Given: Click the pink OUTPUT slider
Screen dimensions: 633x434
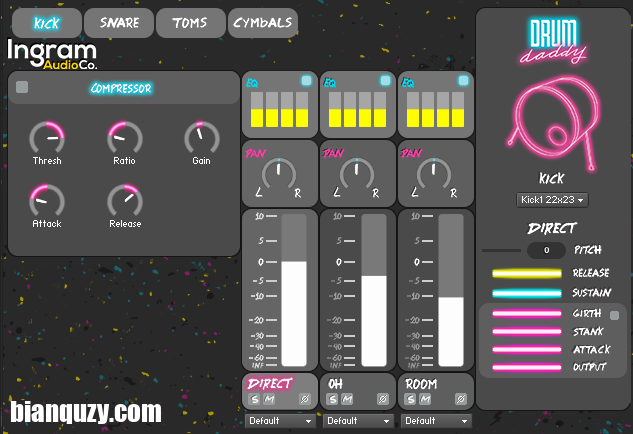Looking at the screenshot, I should [527, 367].
